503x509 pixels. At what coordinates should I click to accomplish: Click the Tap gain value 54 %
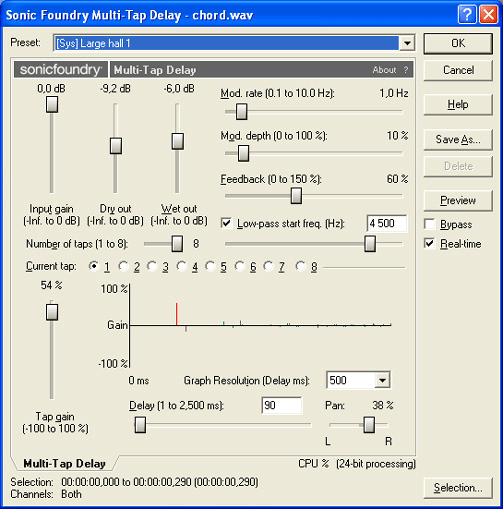click(x=51, y=285)
